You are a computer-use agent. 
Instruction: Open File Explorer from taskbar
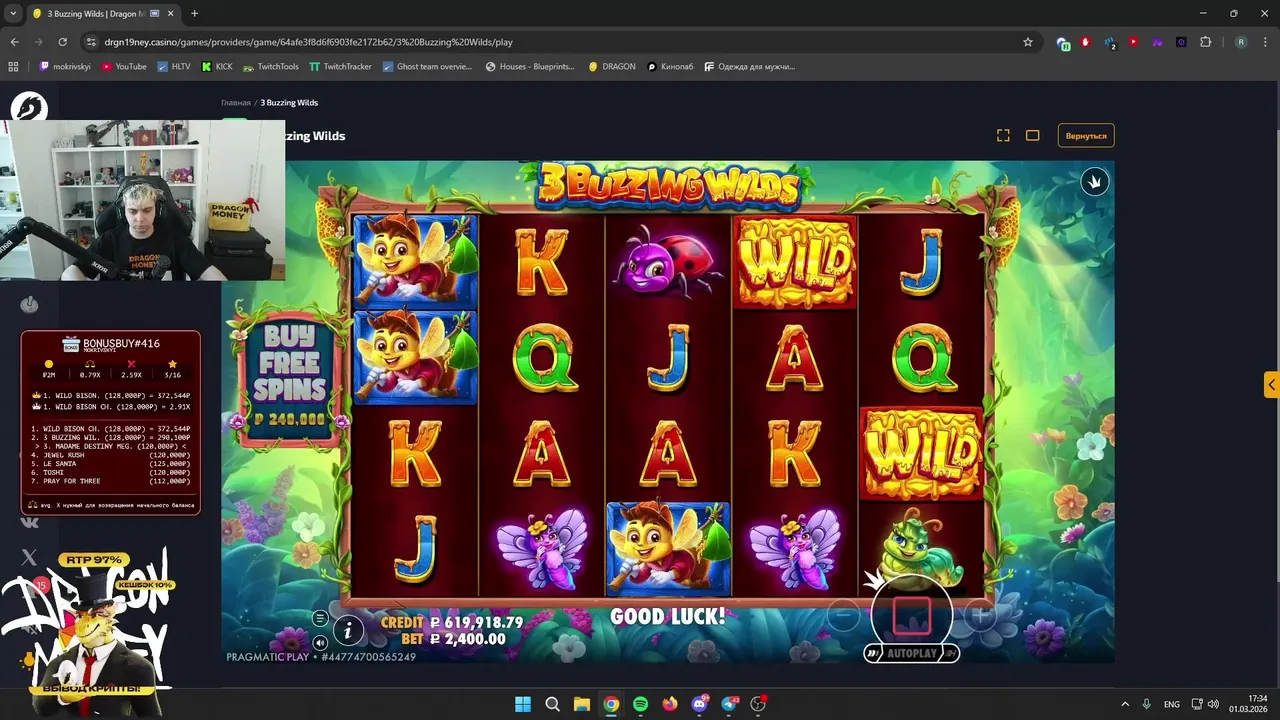(x=582, y=704)
